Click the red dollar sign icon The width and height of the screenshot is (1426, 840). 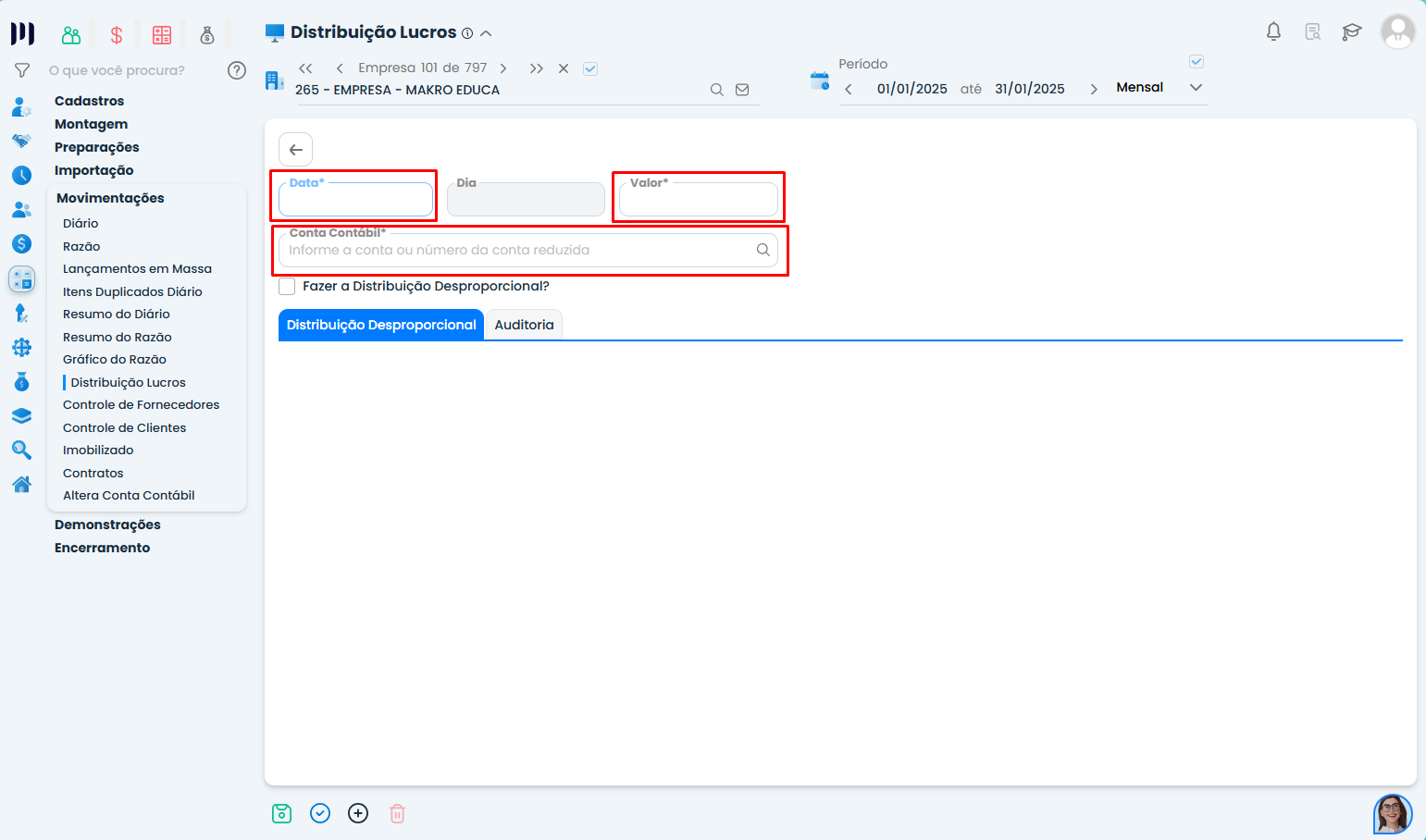click(117, 35)
